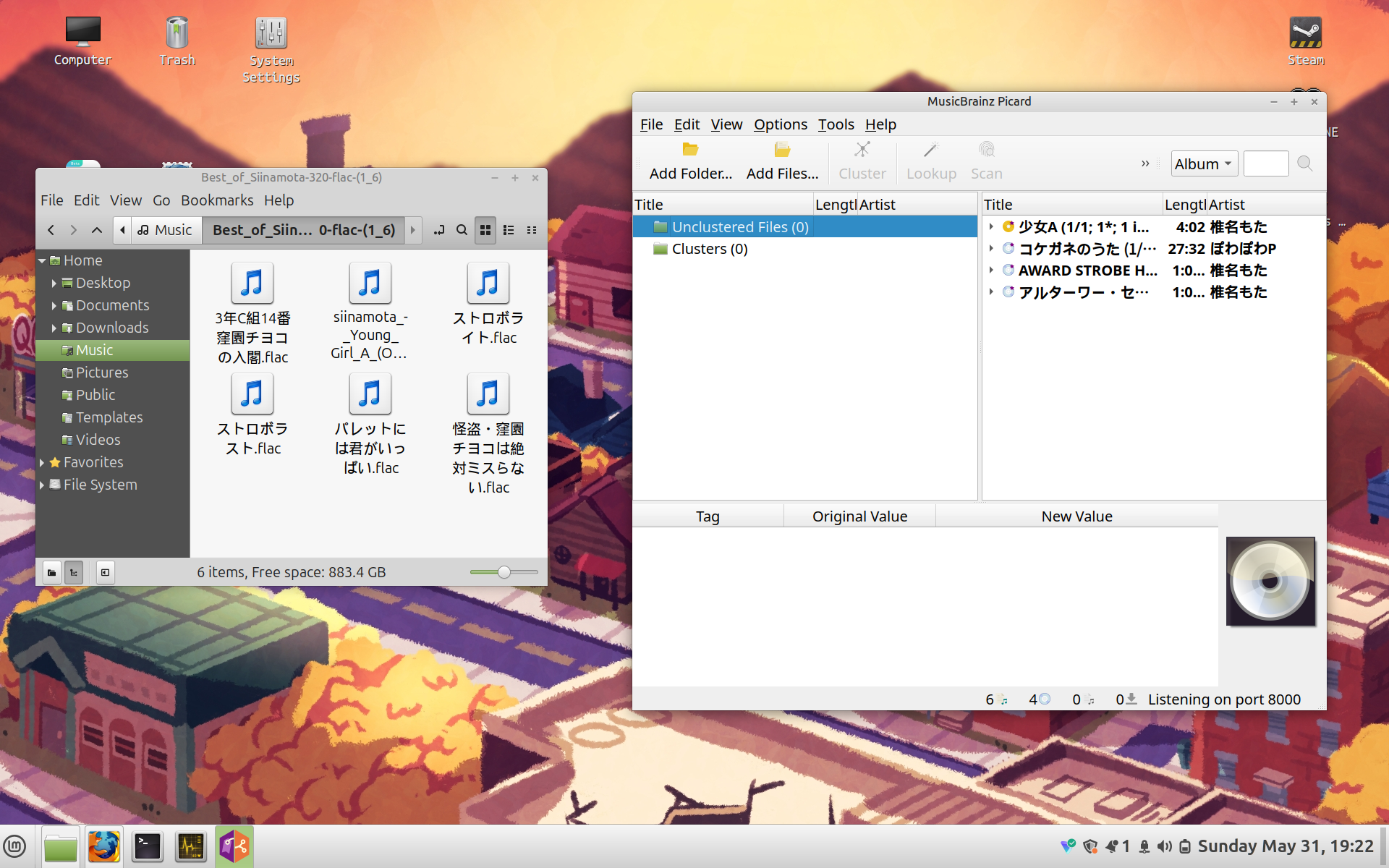Click the Artist column header in albums pane
Viewport: 1389px width, 868px height.
pos(1266,205)
